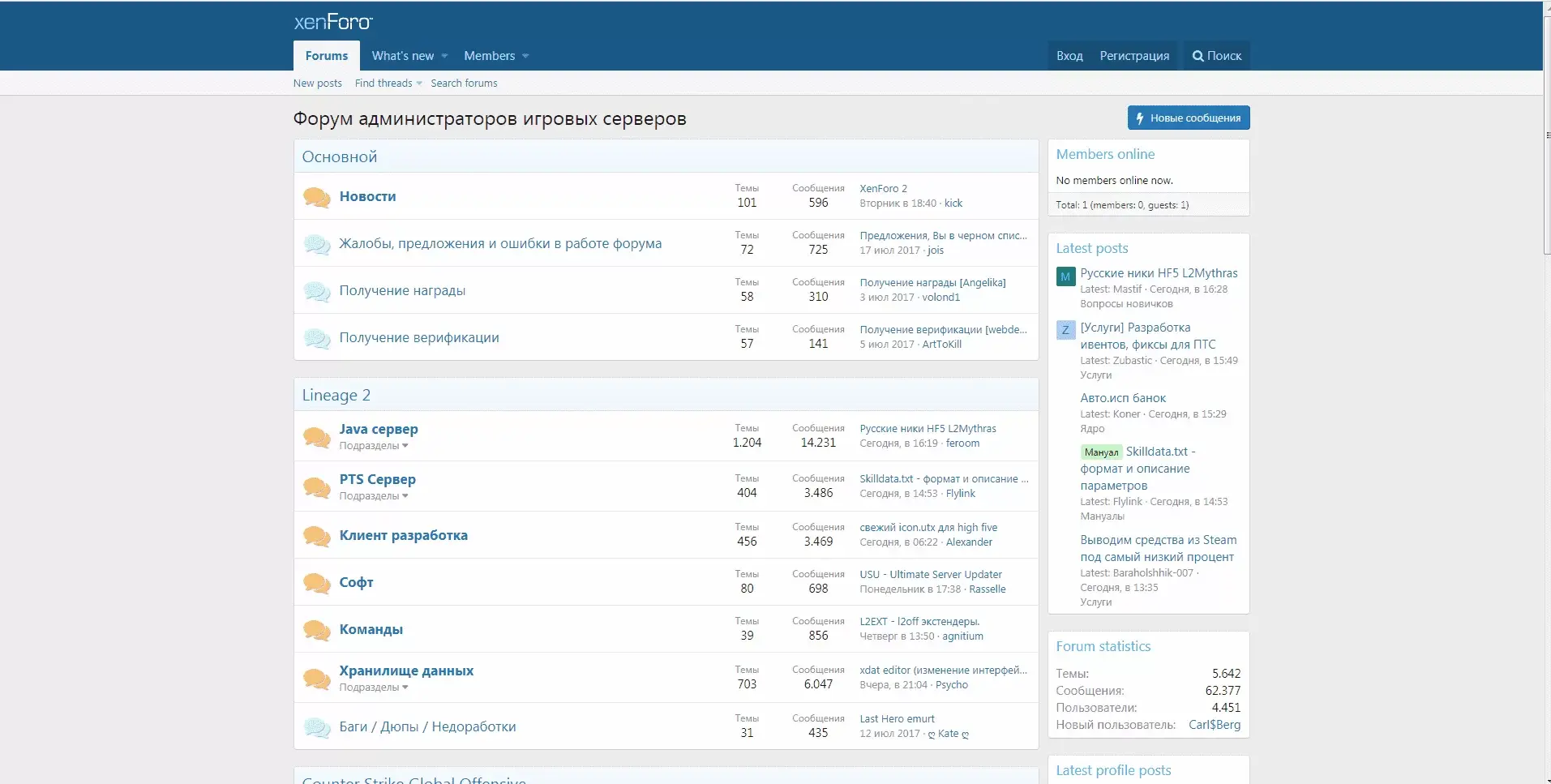Open Kate's profile in Баги row
Image resolution: width=1551 pixels, height=784 pixels.
click(948, 734)
